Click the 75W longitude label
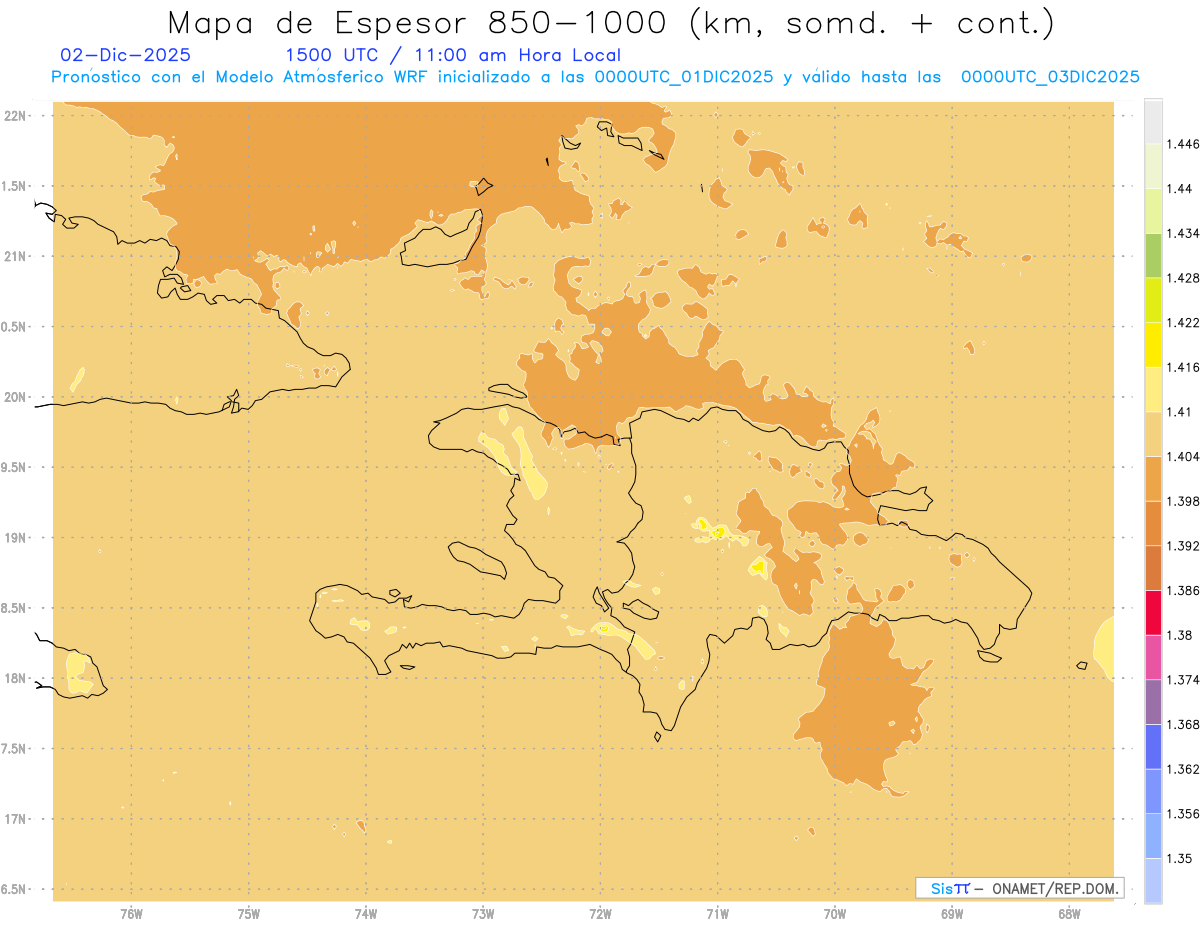The image size is (1200, 927). pos(248,913)
